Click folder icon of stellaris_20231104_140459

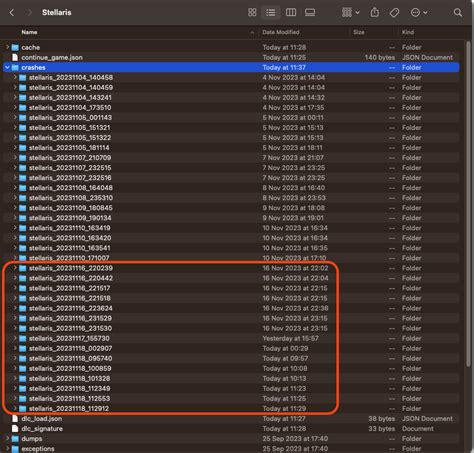23,87
